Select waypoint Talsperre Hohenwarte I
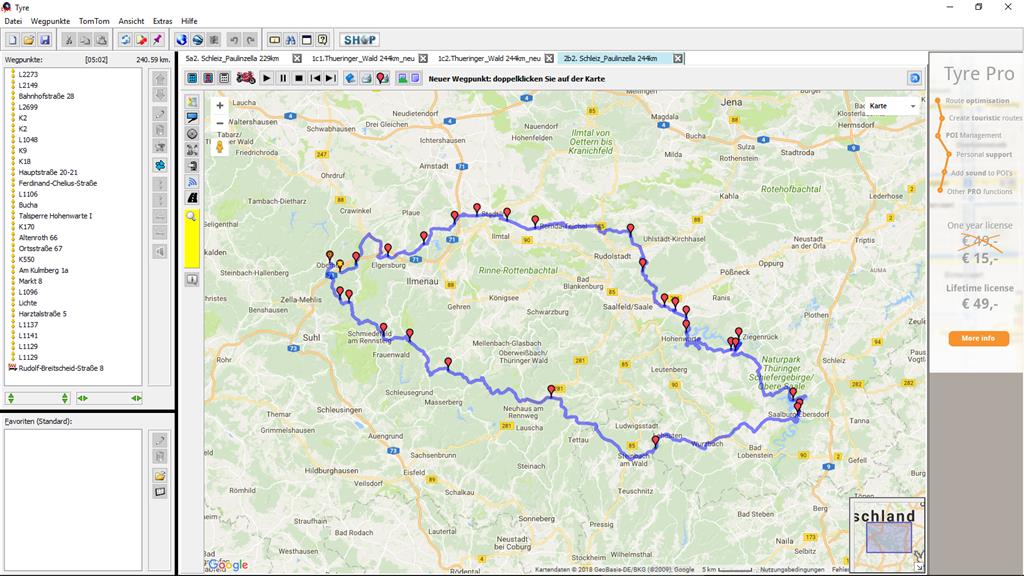The height and width of the screenshot is (576, 1024). [x=56, y=216]
